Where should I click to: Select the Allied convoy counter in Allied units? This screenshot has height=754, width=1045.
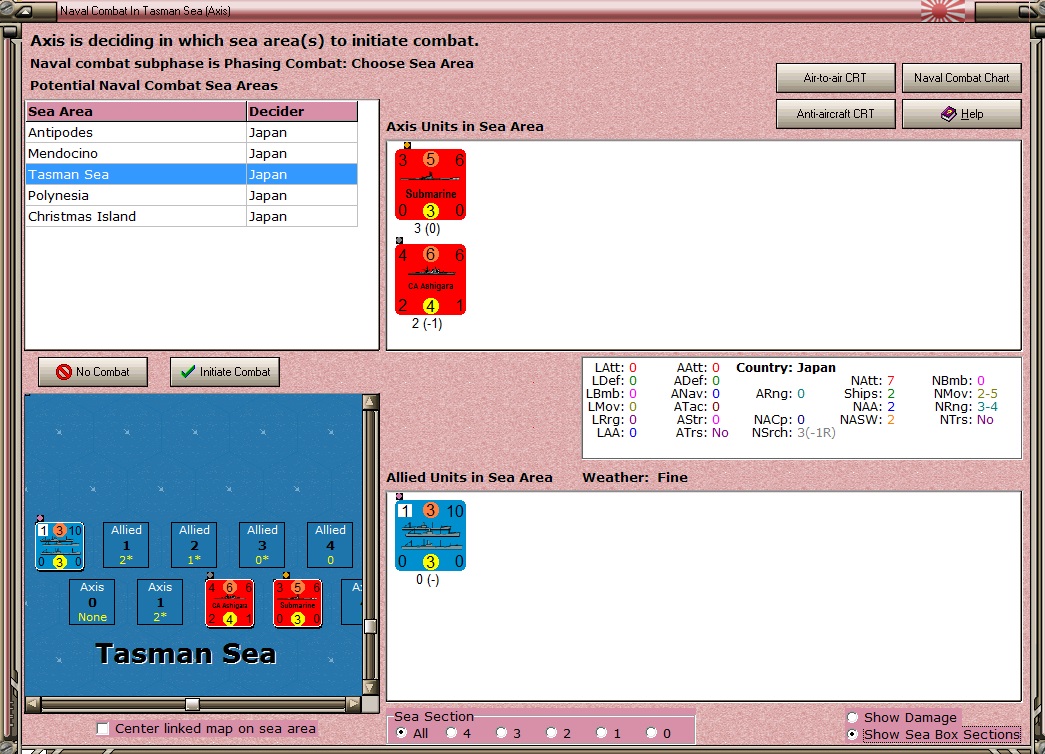(x=431, y=535)
